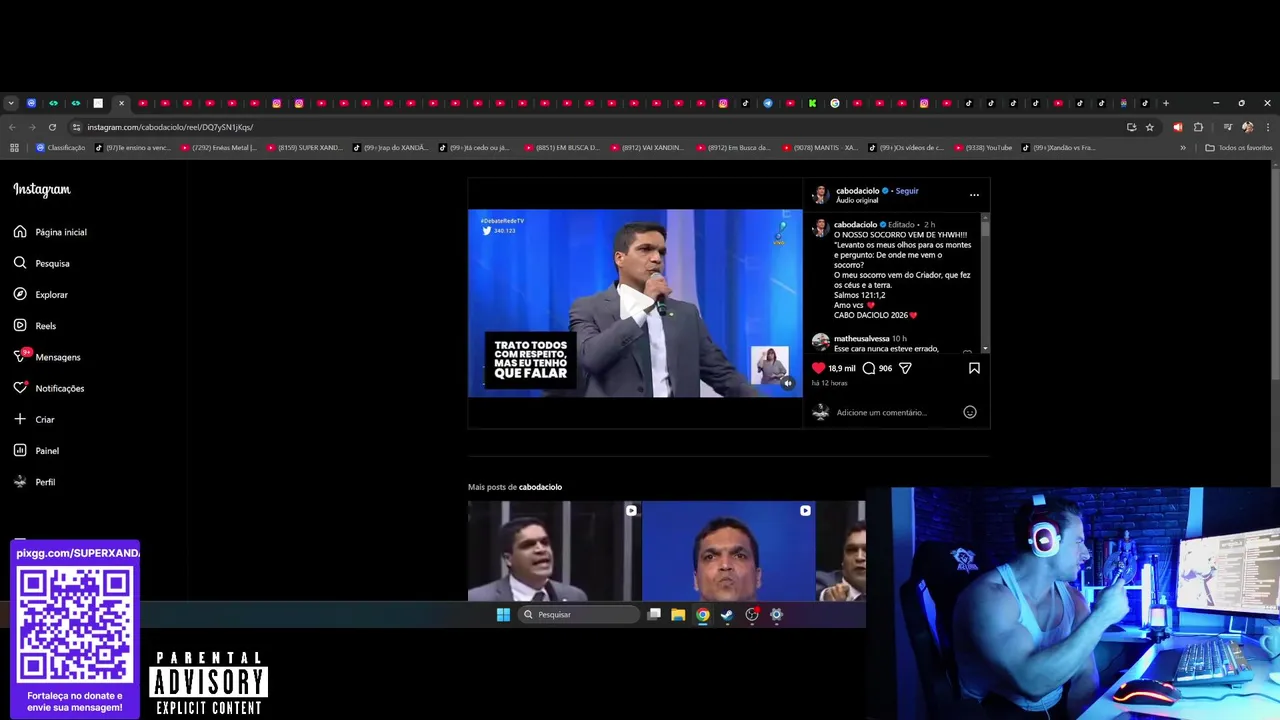Close the active Instagram tab

coord(121,103)
